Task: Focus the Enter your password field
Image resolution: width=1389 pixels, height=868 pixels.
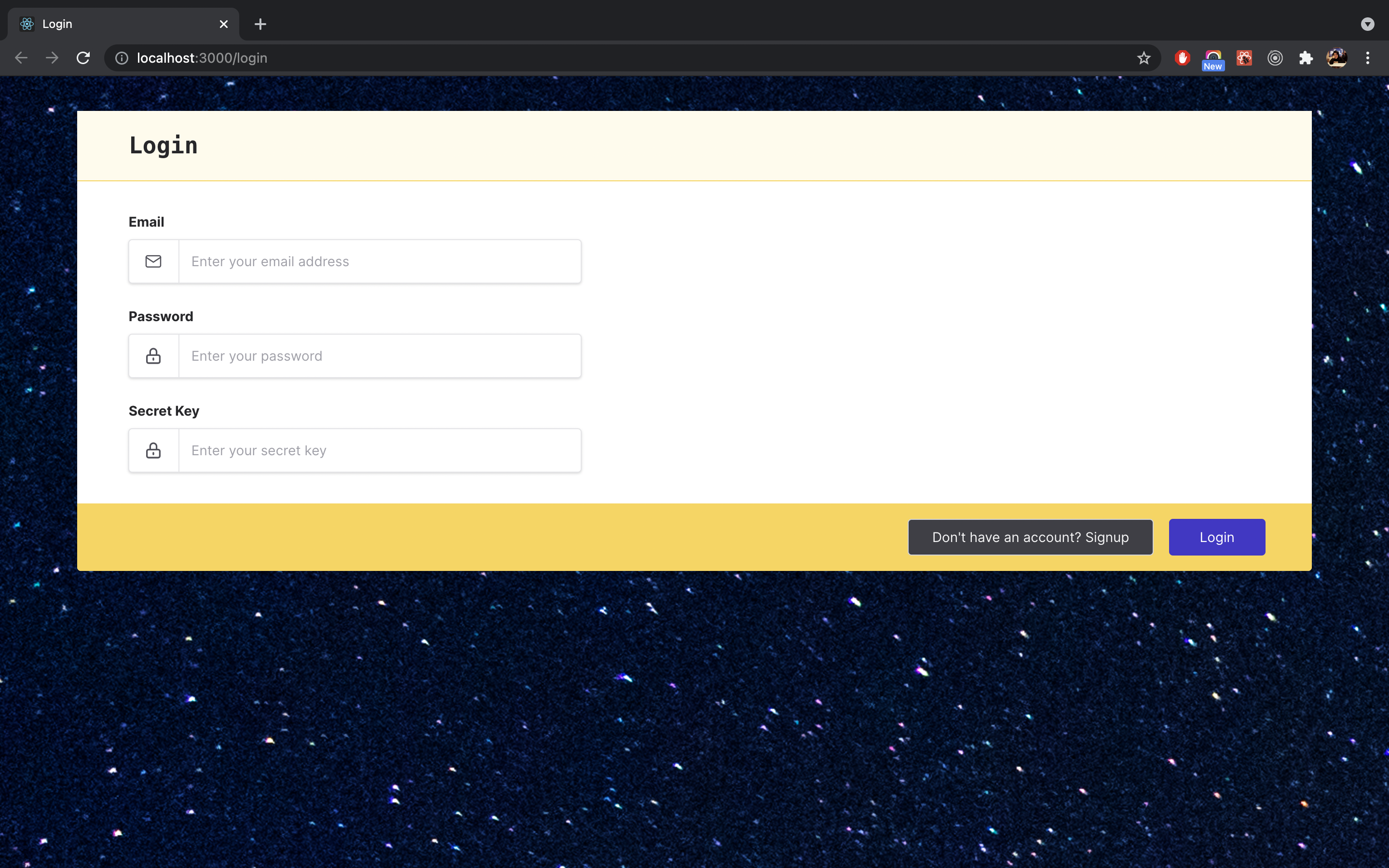Action: pos(379,356)
